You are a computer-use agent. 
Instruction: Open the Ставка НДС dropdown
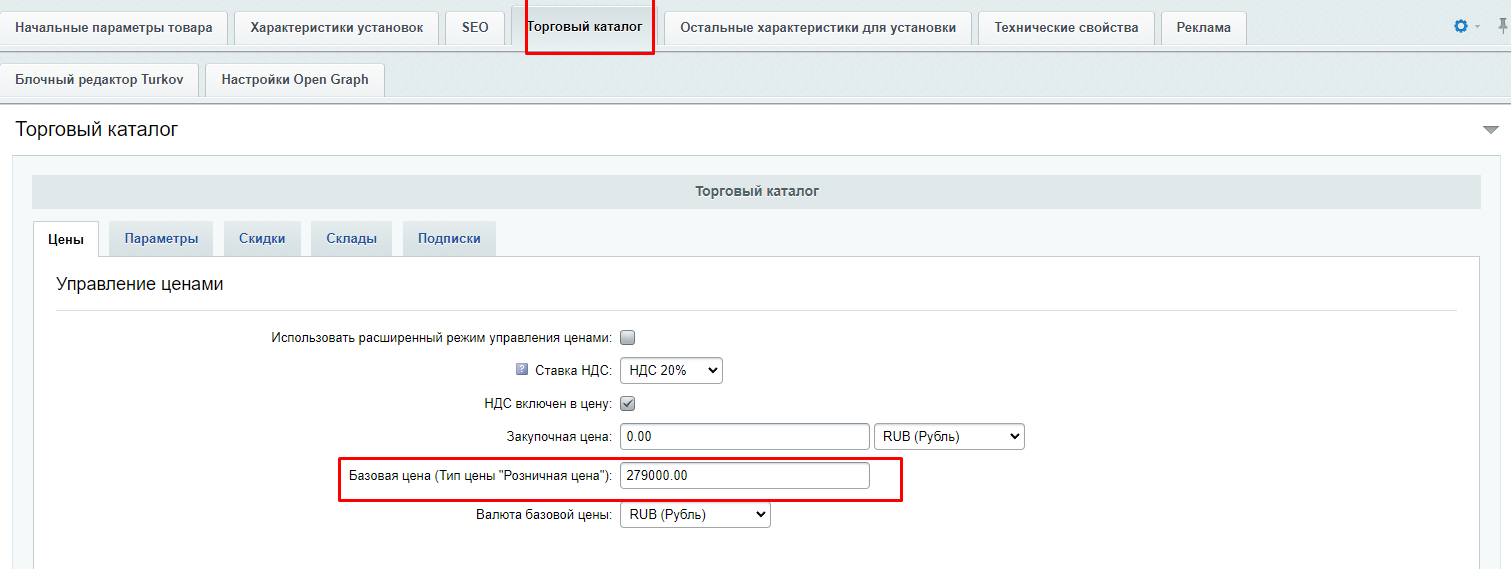[671, 371]
